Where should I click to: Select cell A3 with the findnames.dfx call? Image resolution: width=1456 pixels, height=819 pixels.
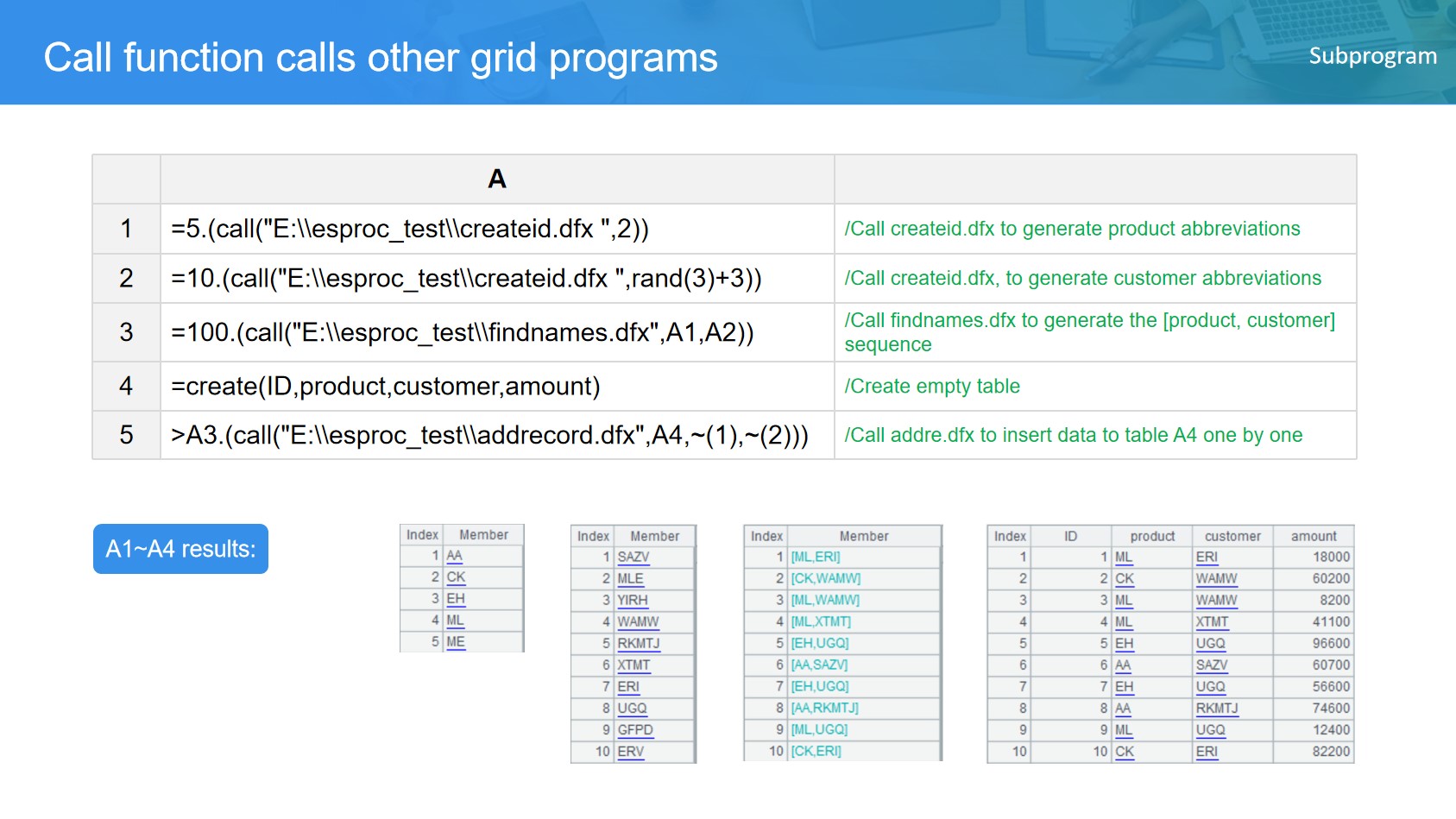tap(496, 332)
